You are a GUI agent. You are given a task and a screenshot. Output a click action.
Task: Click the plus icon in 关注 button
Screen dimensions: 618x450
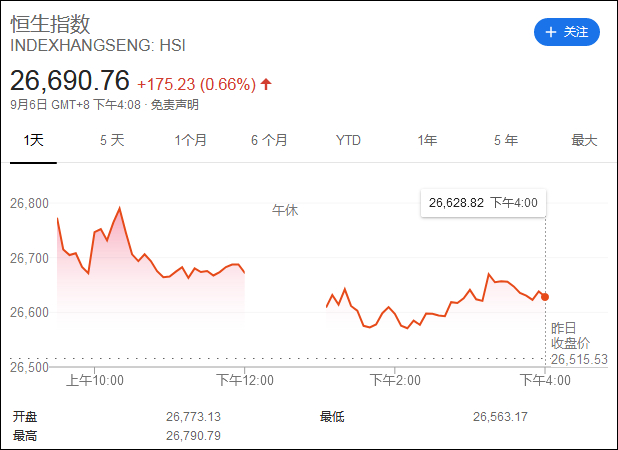point(550,32)
